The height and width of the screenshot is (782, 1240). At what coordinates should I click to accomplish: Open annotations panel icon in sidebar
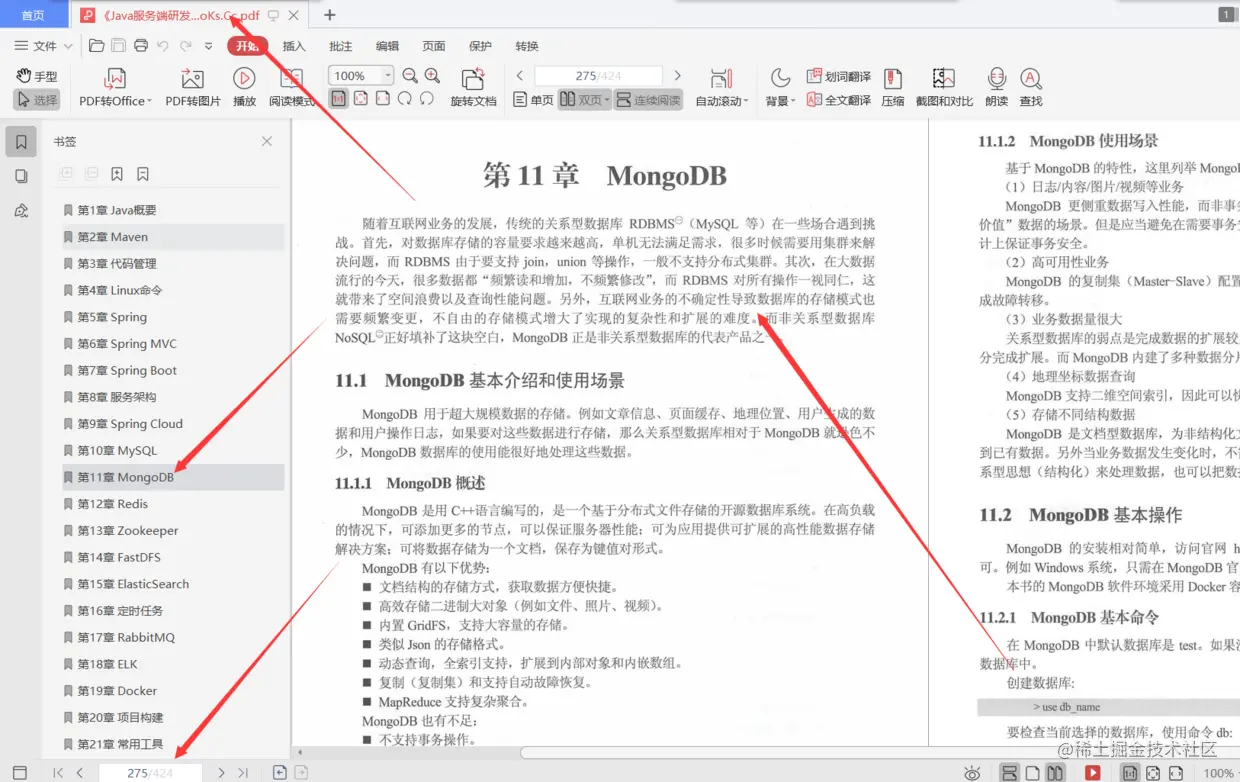click(21, 210)
